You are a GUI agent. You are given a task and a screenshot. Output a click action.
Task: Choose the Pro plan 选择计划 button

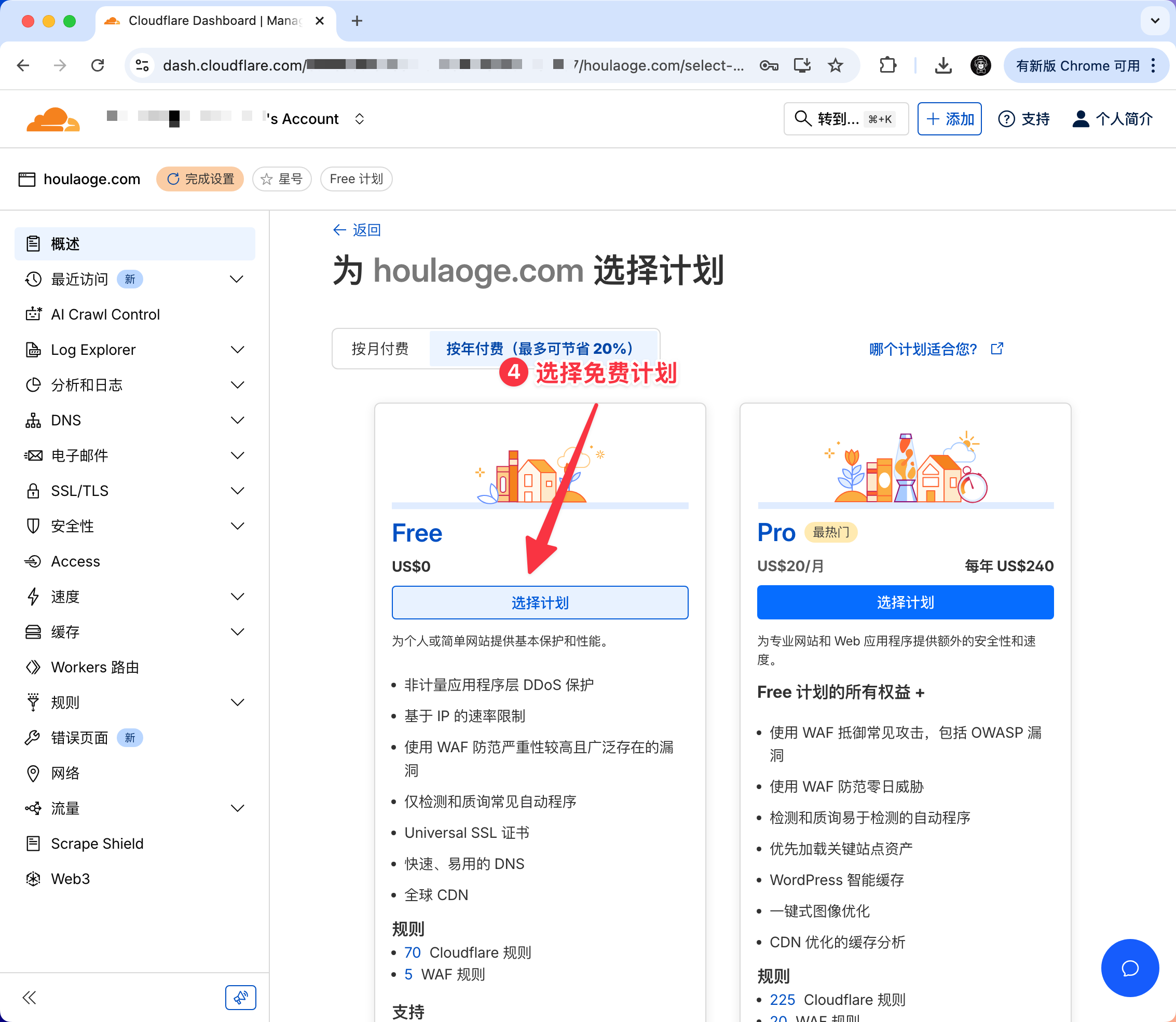905,602
